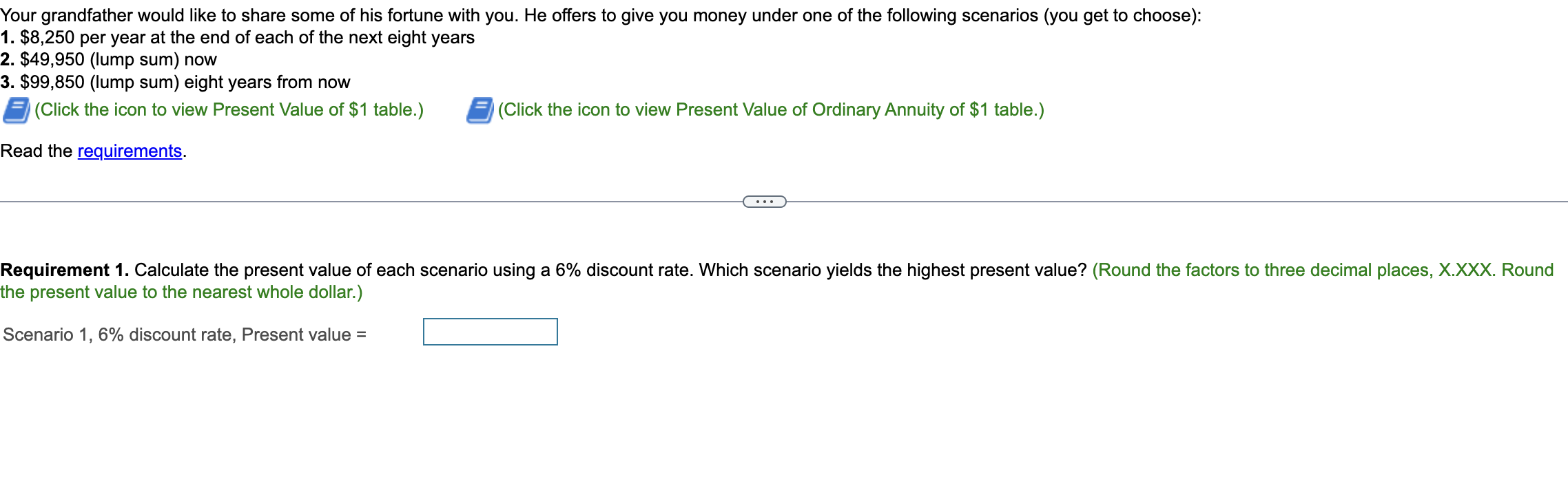This screenshot has height=479, width=1568.
Task: Expand the ellipsis divider handle
Action: 764,202
